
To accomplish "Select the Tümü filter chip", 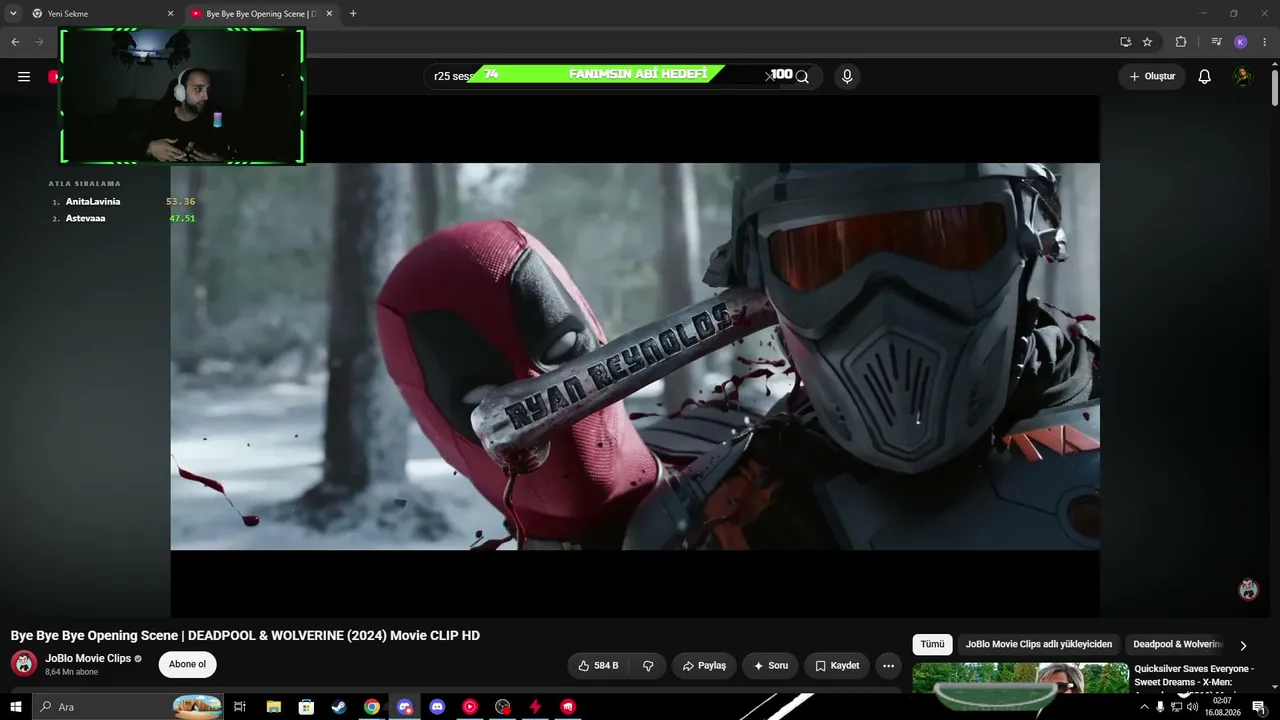I will 932,645.
